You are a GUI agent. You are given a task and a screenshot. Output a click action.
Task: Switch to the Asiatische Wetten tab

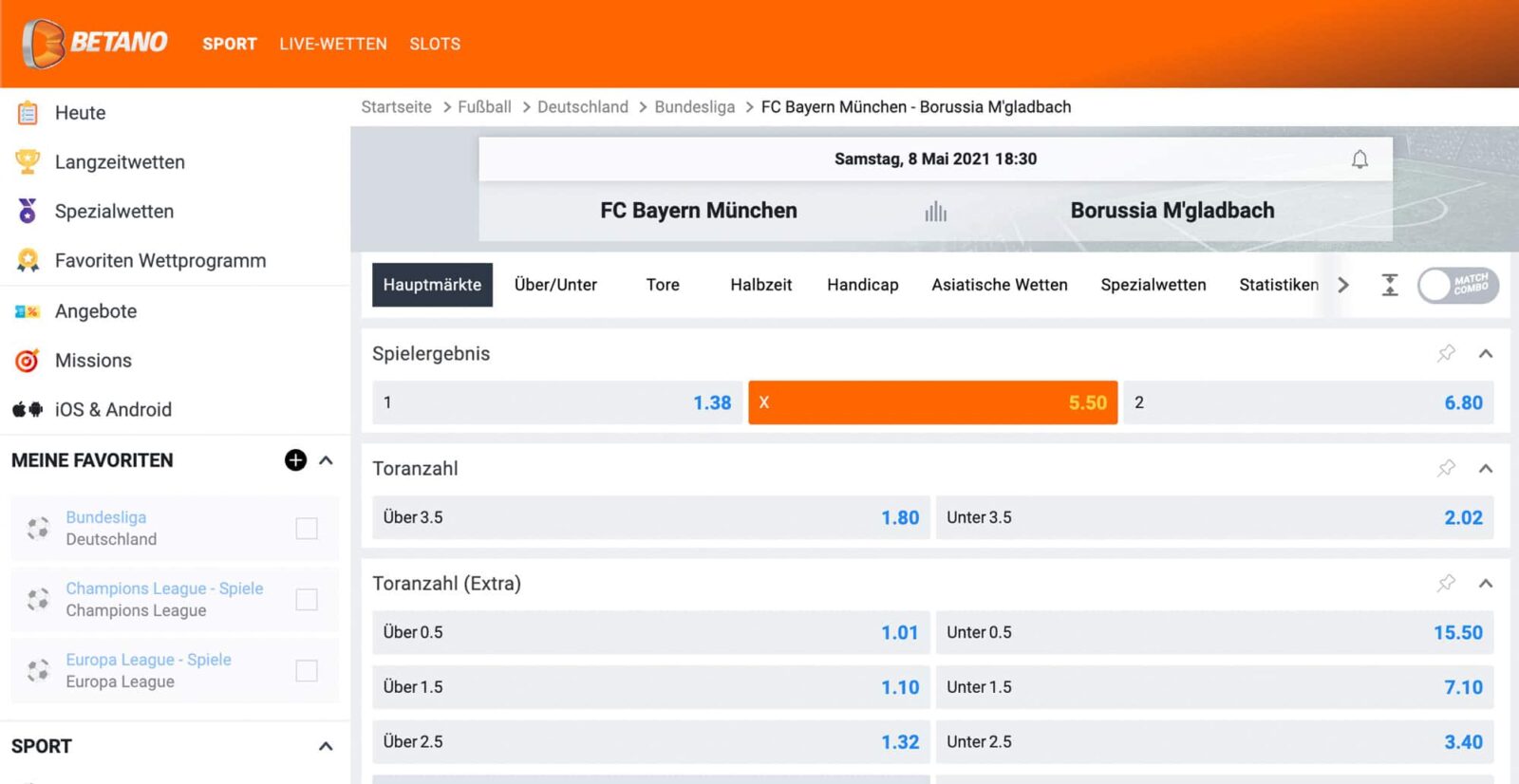click(1000, 285)
